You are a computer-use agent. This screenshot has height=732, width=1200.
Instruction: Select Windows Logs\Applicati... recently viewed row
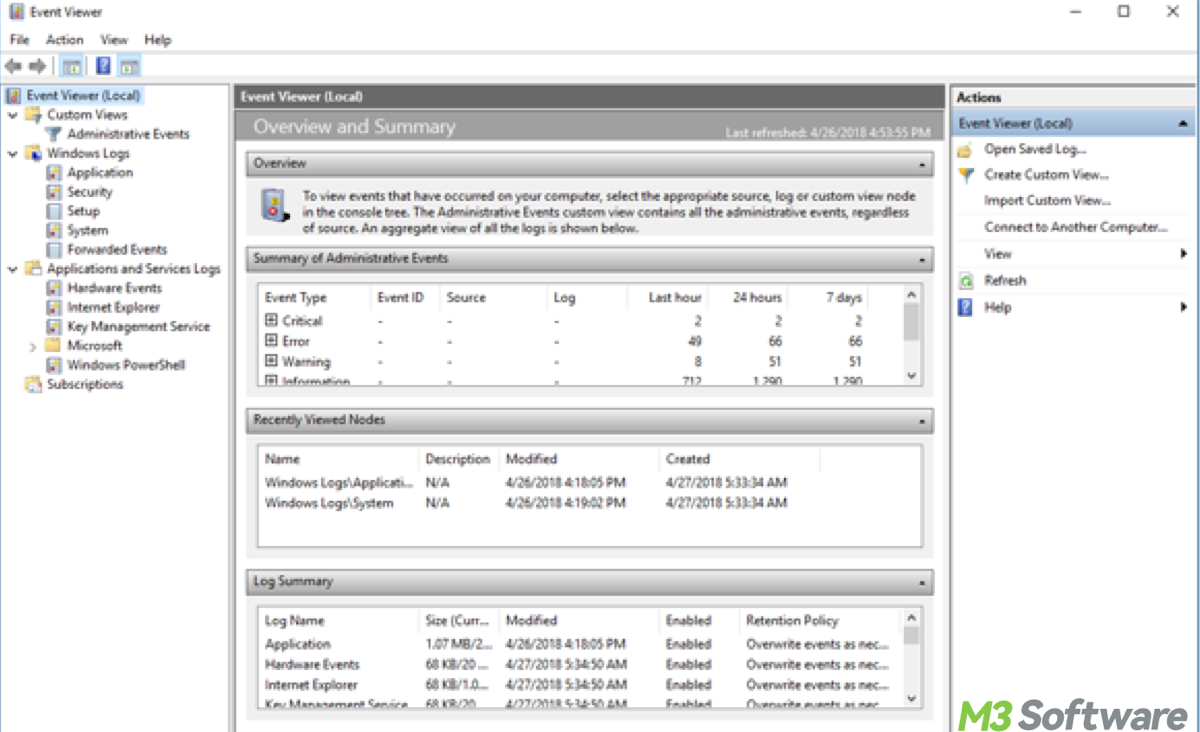click(590, 483)
